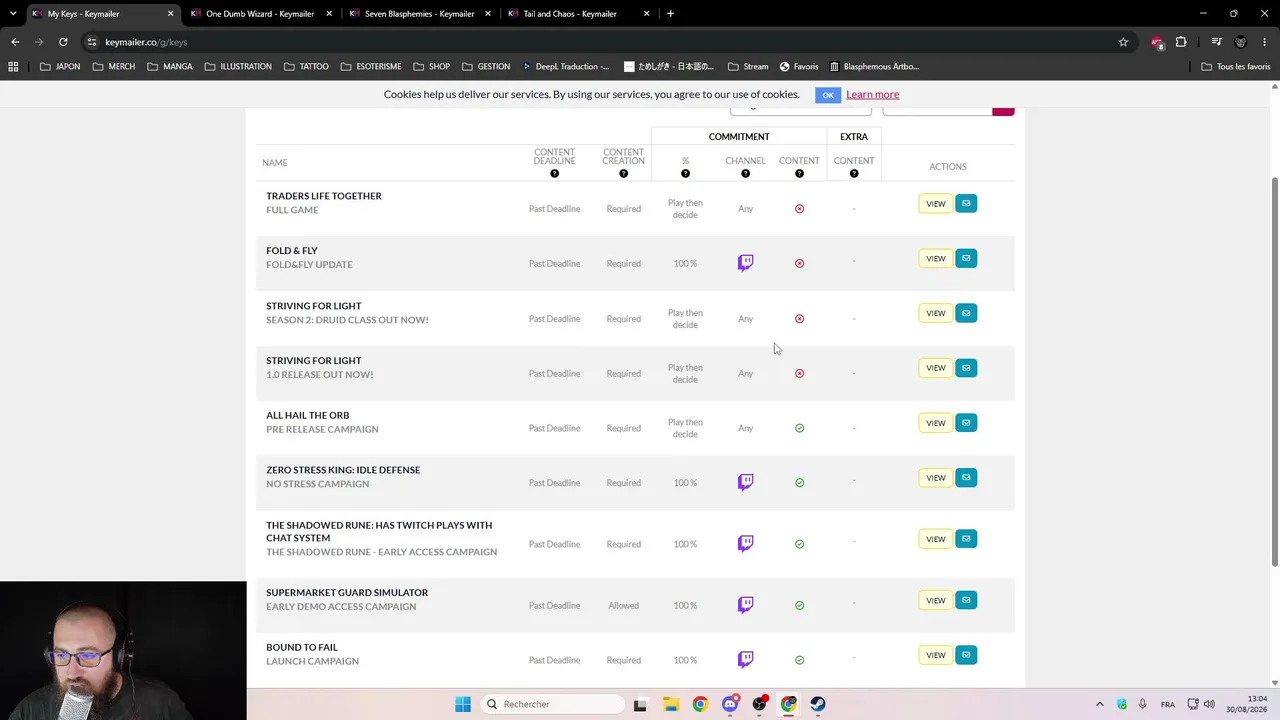Click the help icon under Content Creation
This screenshot has width=1280, height=720.
(x=623, y=174)
